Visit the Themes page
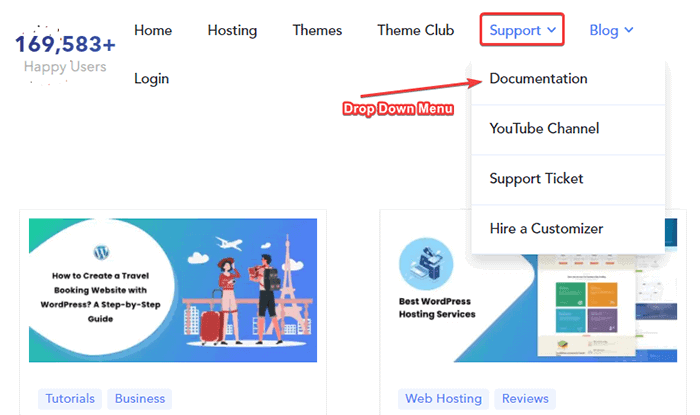 (x=317, y=30)
